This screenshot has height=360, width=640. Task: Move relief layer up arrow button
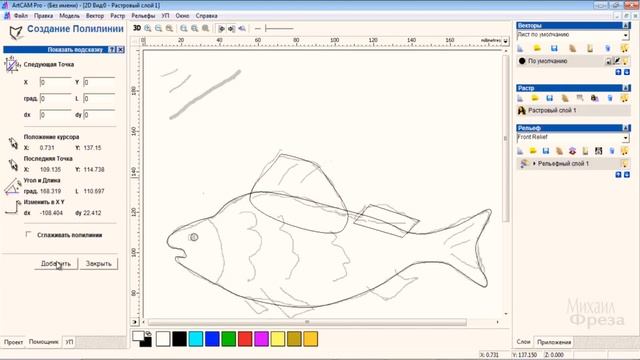618,174
